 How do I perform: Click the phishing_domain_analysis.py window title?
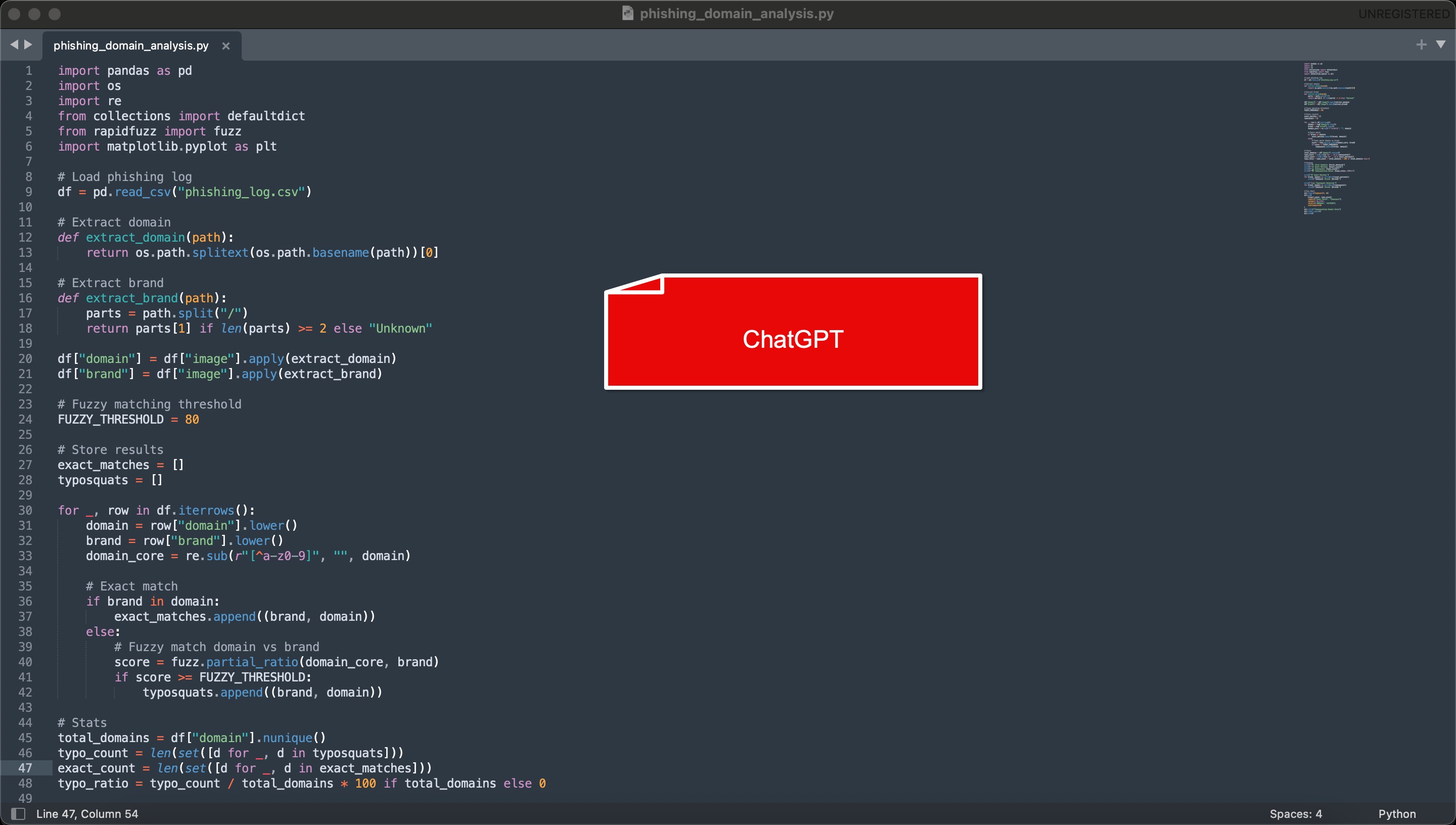(x=737, y=13)
